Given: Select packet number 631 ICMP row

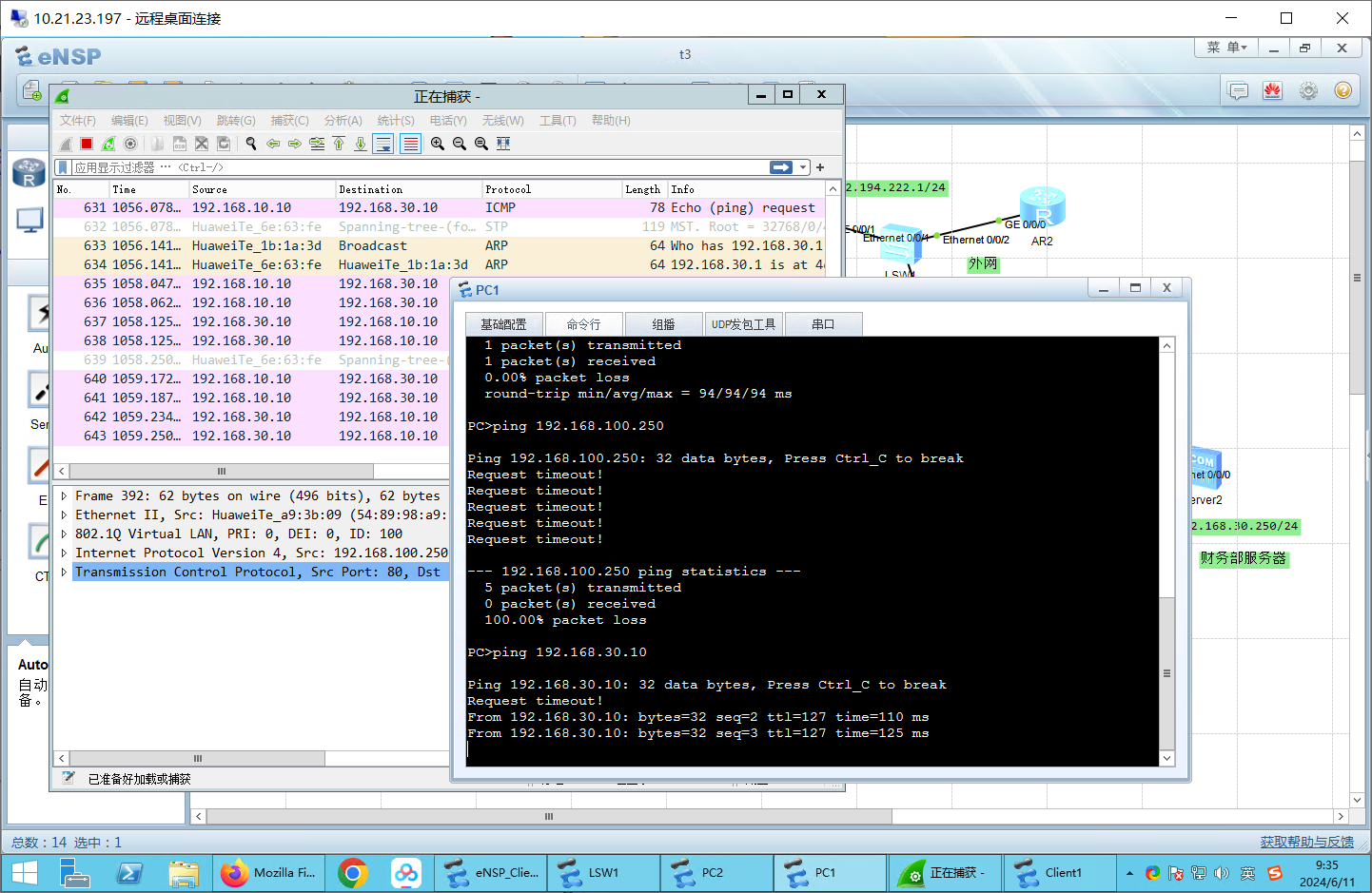Looking at the screenshot, I should pyautogui.click(x=440, y=207).
